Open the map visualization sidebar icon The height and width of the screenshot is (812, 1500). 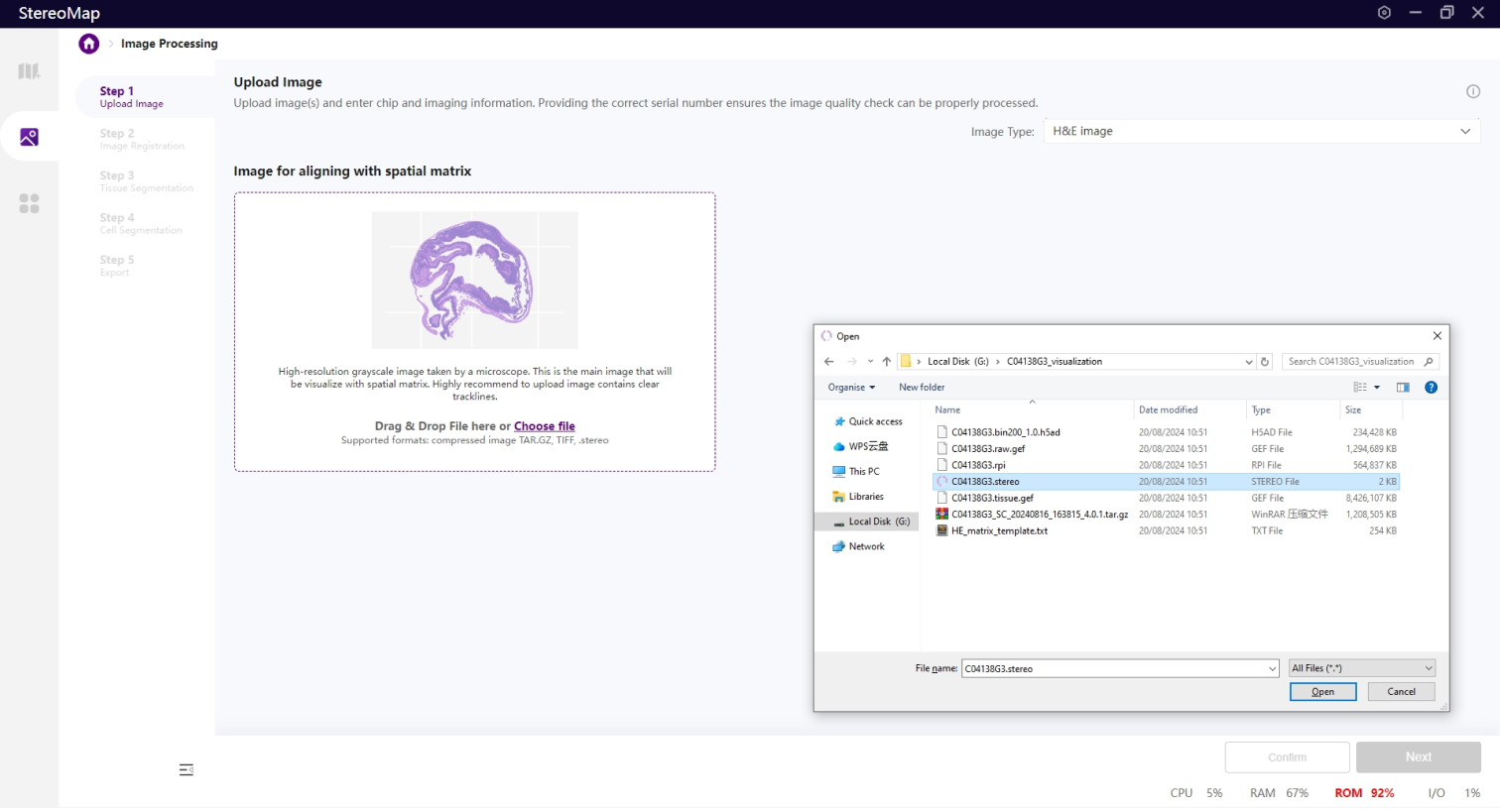[x=29, y=71]
